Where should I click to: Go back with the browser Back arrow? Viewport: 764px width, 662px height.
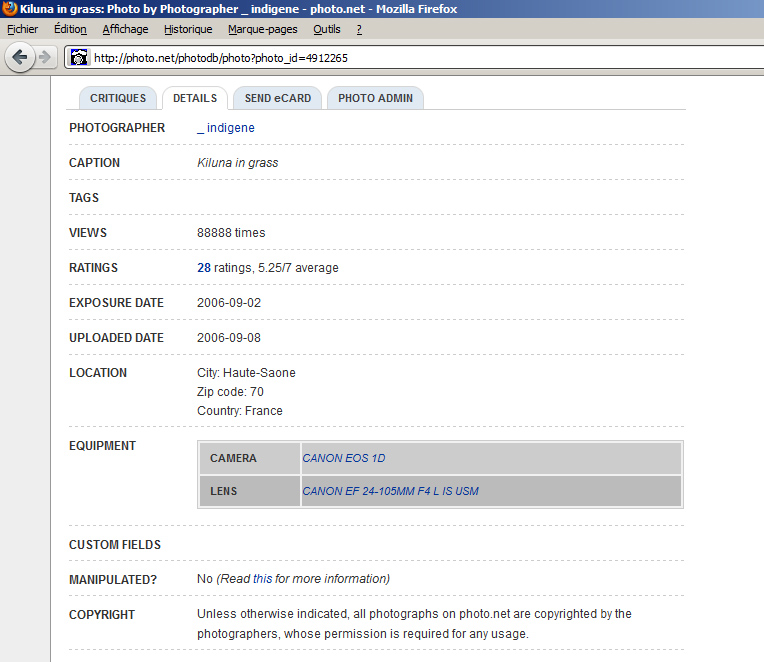(19, 57)
